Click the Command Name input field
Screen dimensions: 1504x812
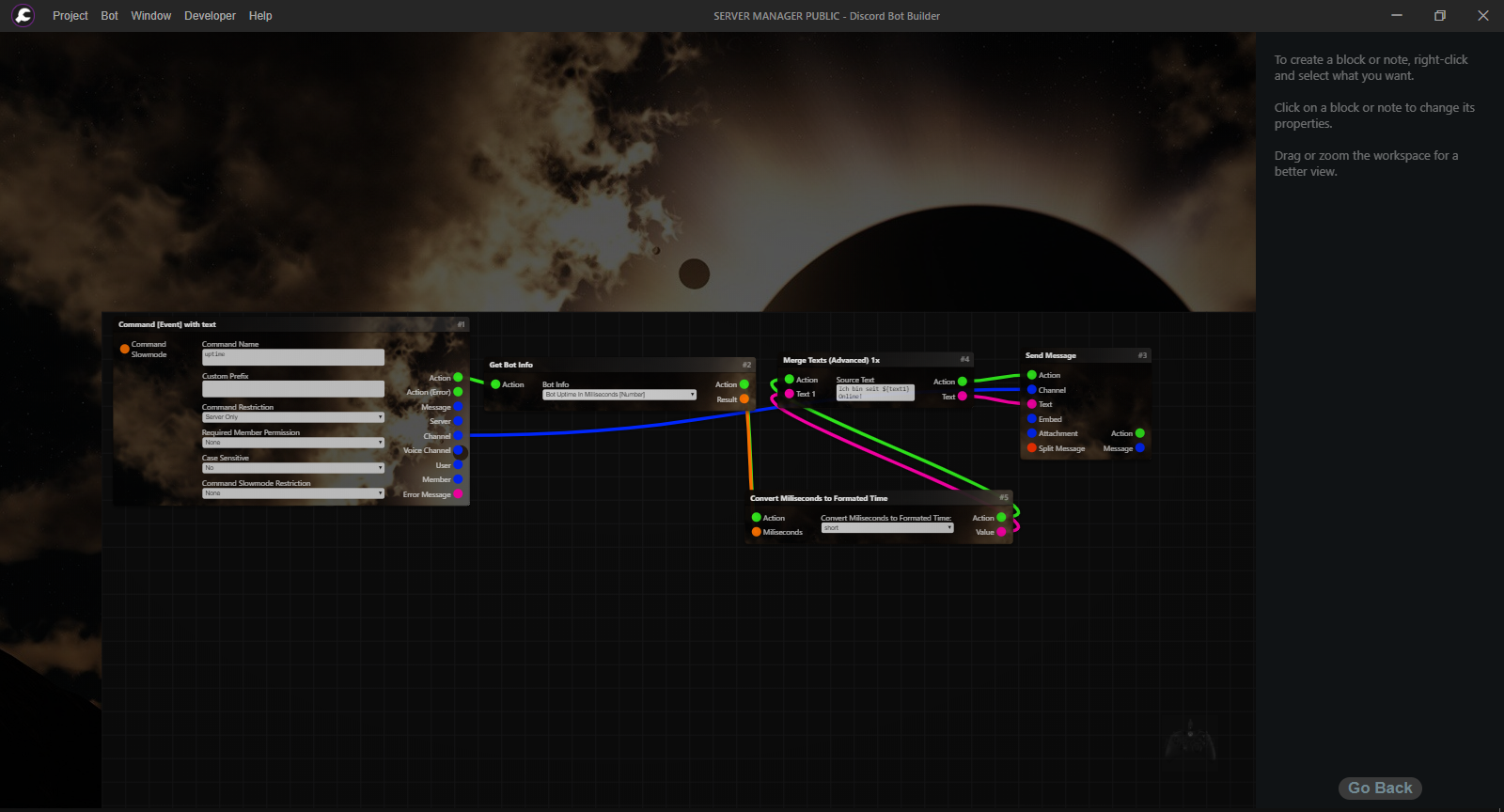pyautogui.click(x=292, y=357)
